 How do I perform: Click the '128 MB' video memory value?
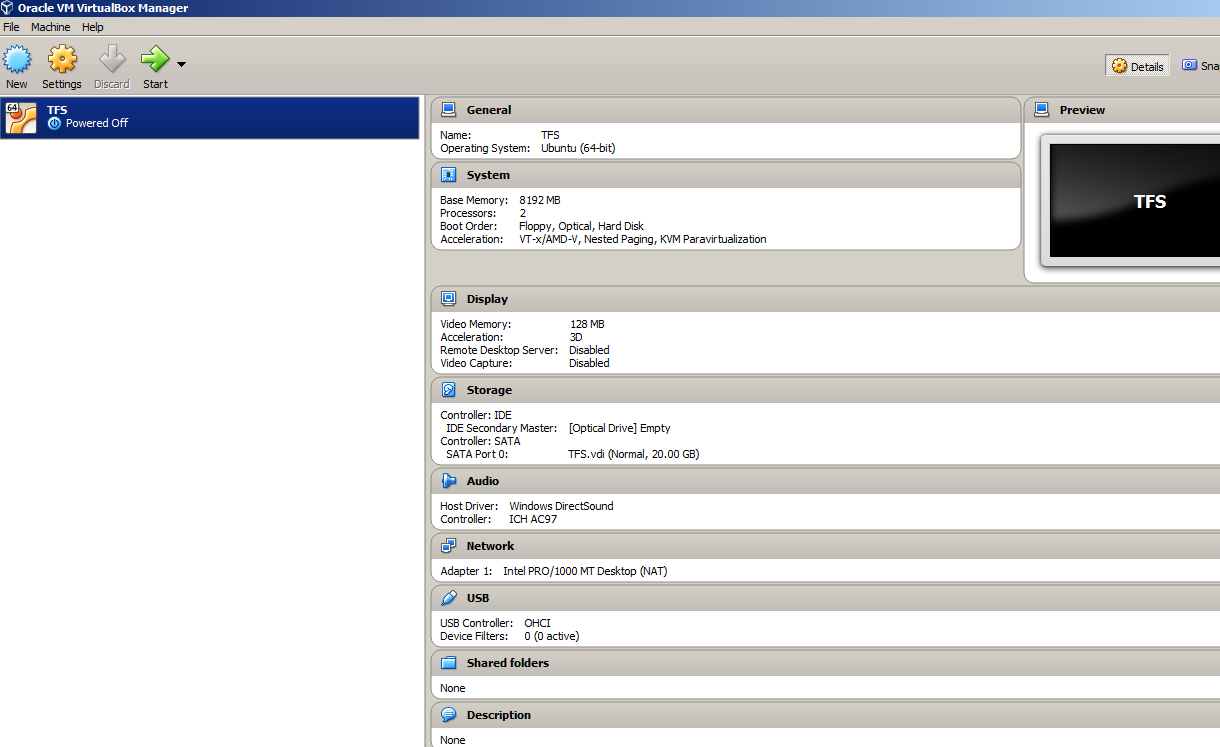(x=587, y=324)
